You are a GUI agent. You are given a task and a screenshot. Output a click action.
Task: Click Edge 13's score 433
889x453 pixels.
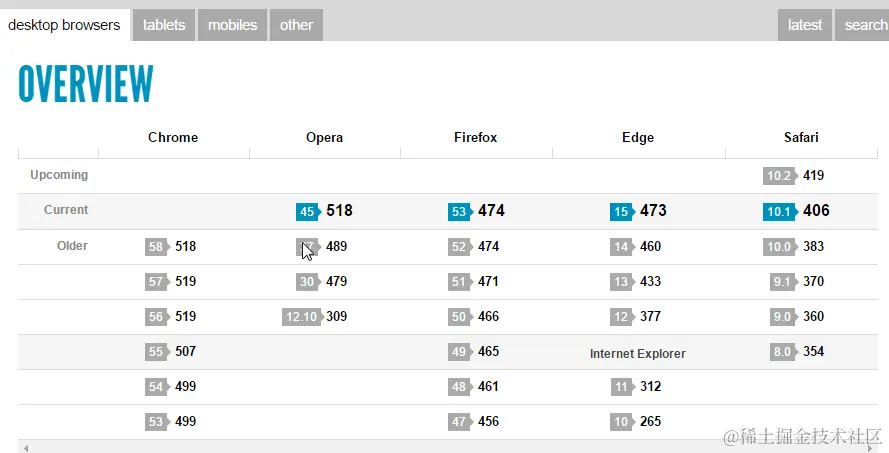650,281
